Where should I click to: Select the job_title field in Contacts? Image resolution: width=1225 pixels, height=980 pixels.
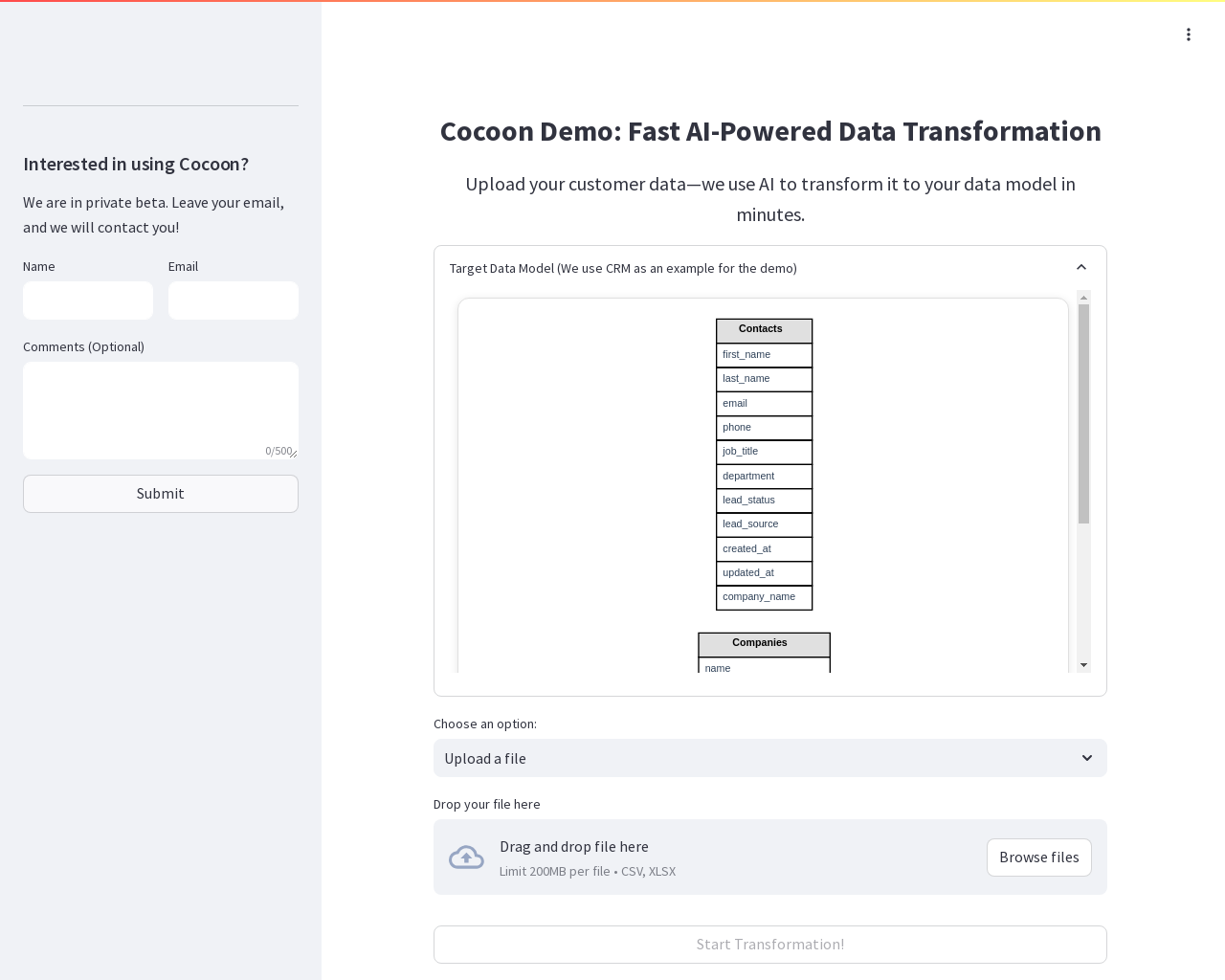(x=764, y=452)
